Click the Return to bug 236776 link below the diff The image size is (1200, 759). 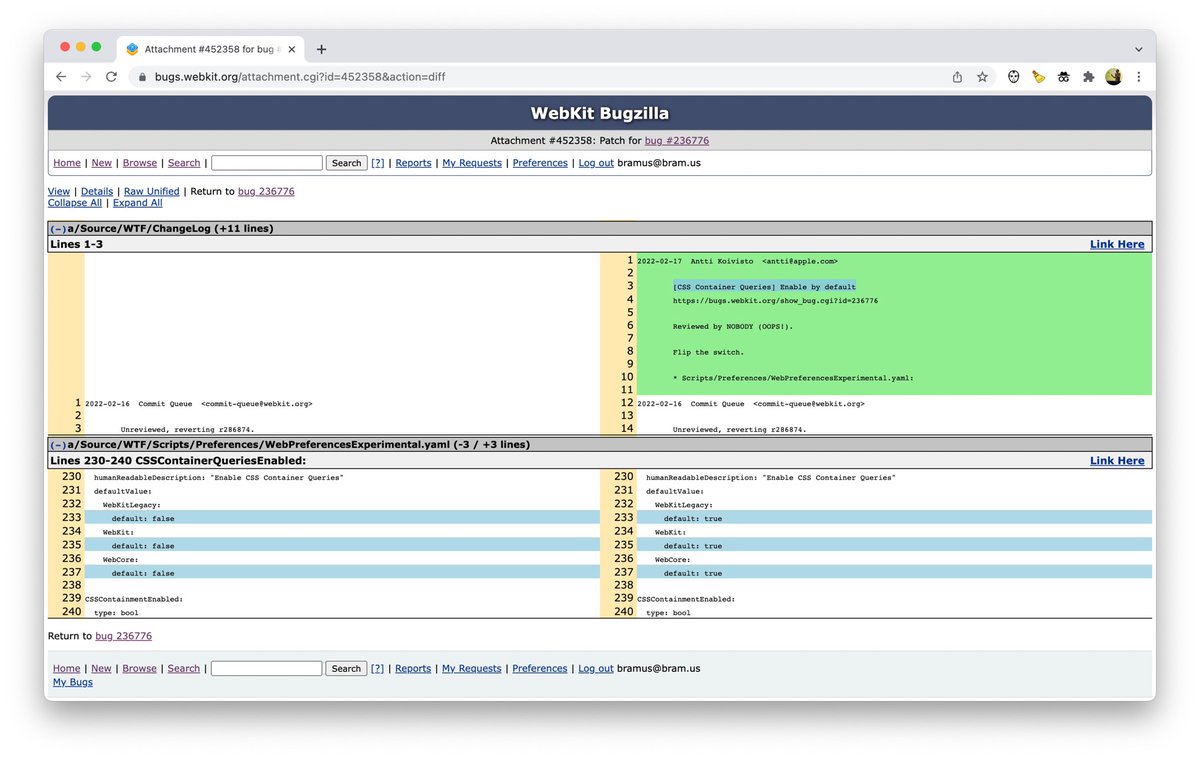coord(124,636)
